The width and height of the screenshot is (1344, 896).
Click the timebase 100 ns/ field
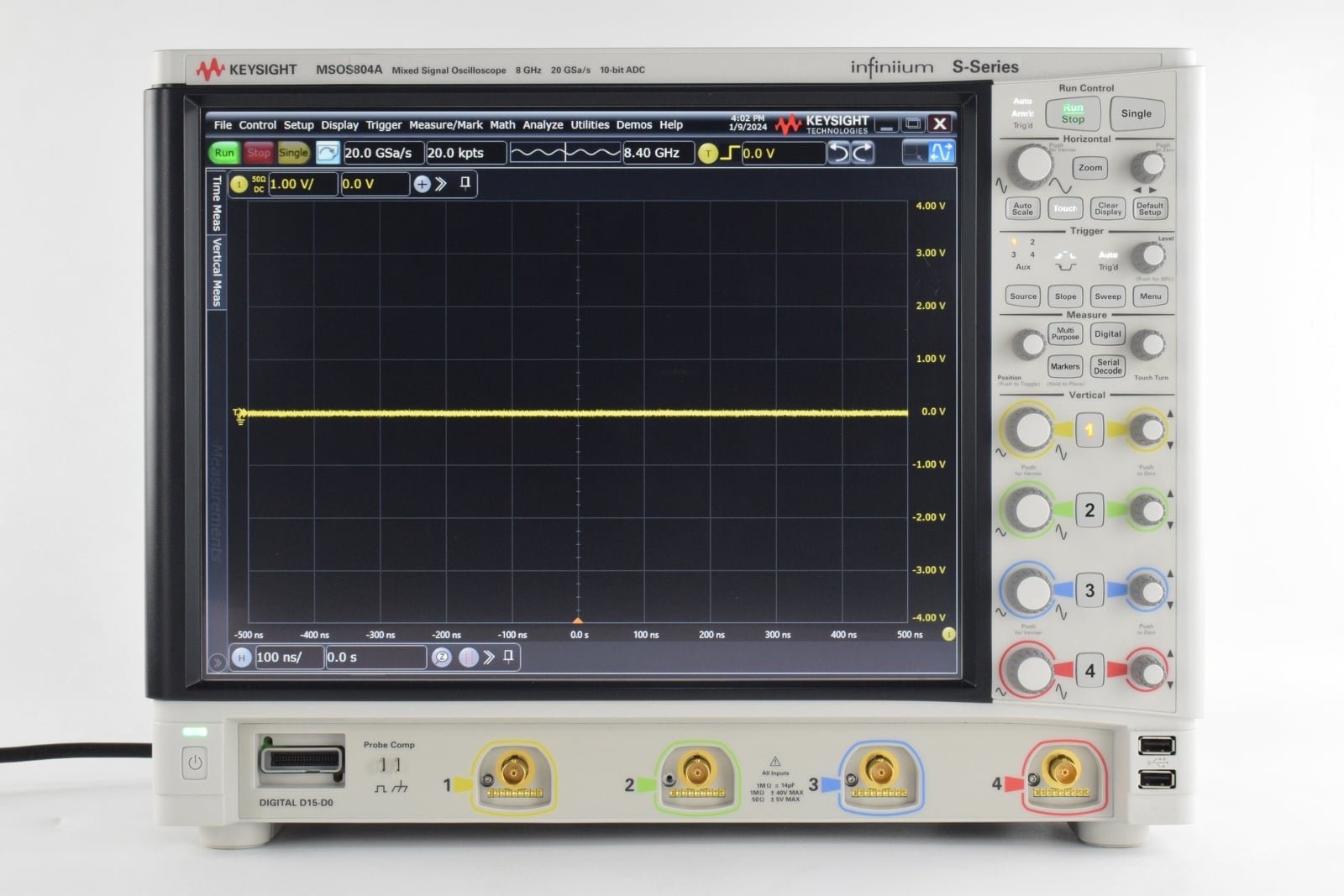[289, 658]
